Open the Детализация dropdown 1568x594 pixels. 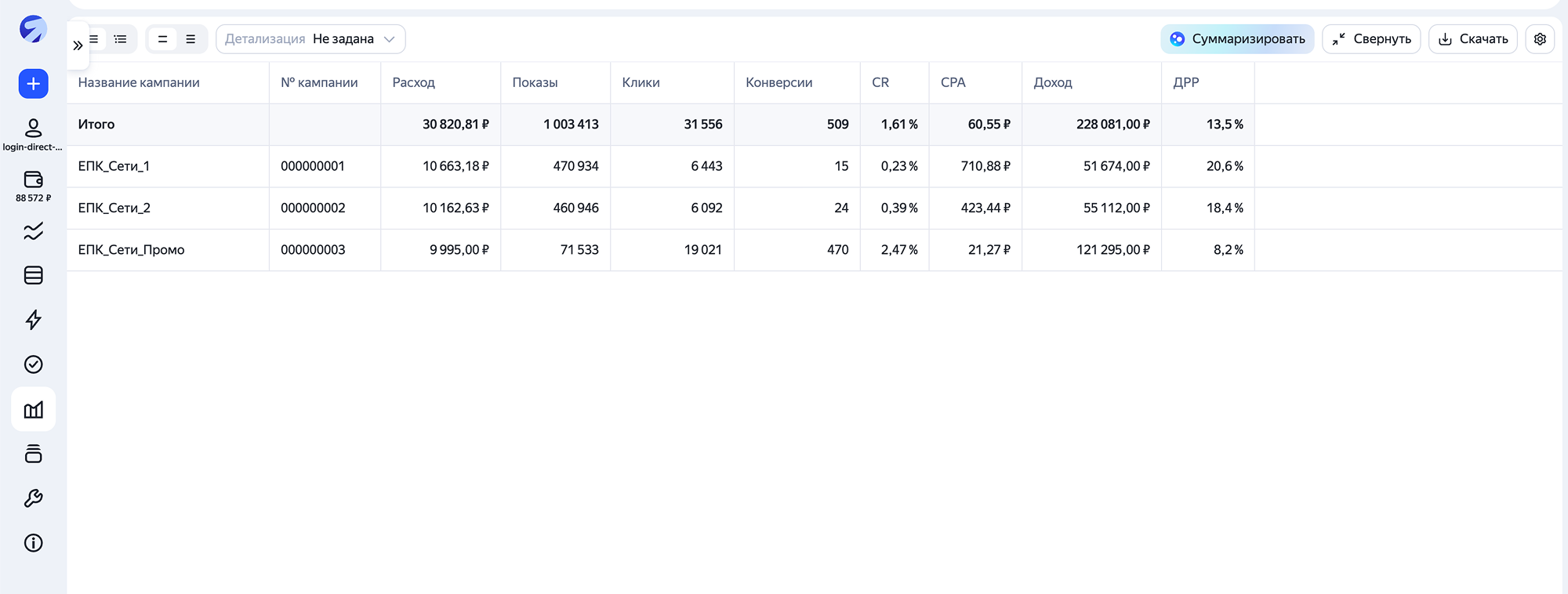tap(310, 39)
